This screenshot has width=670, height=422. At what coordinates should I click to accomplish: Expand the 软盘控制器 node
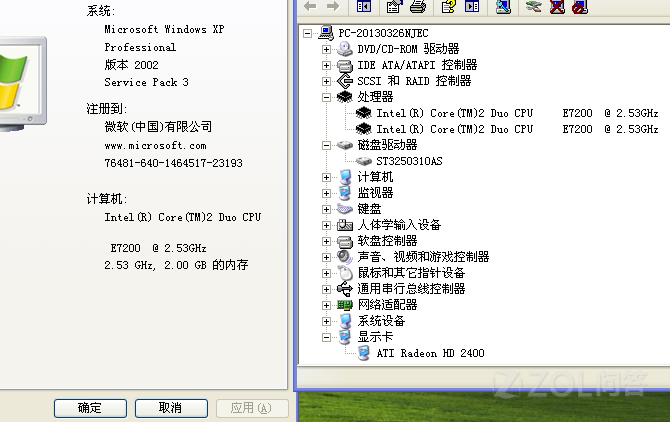click(x=326, y=241)
